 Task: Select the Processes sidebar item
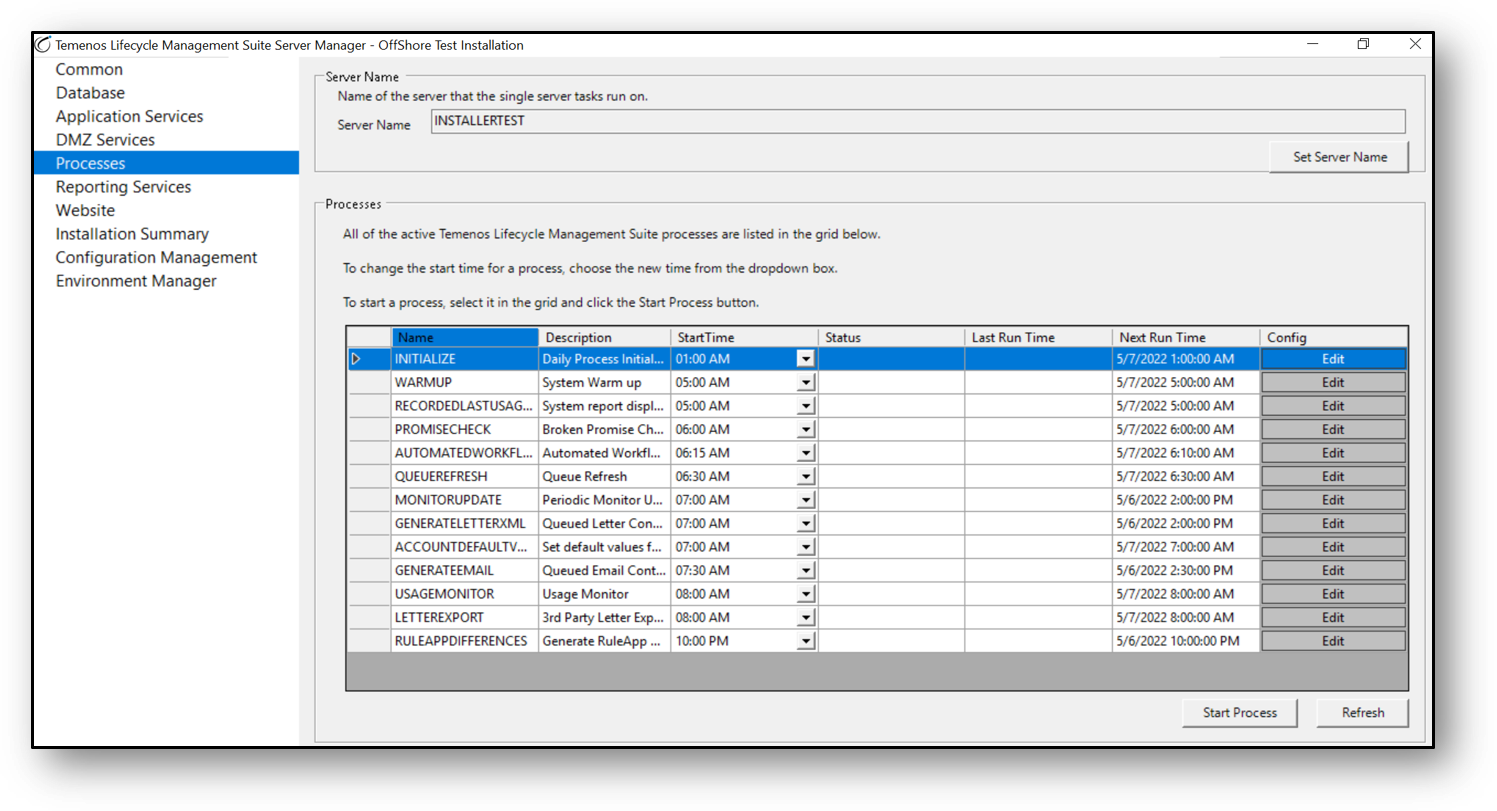click(166, 163)
